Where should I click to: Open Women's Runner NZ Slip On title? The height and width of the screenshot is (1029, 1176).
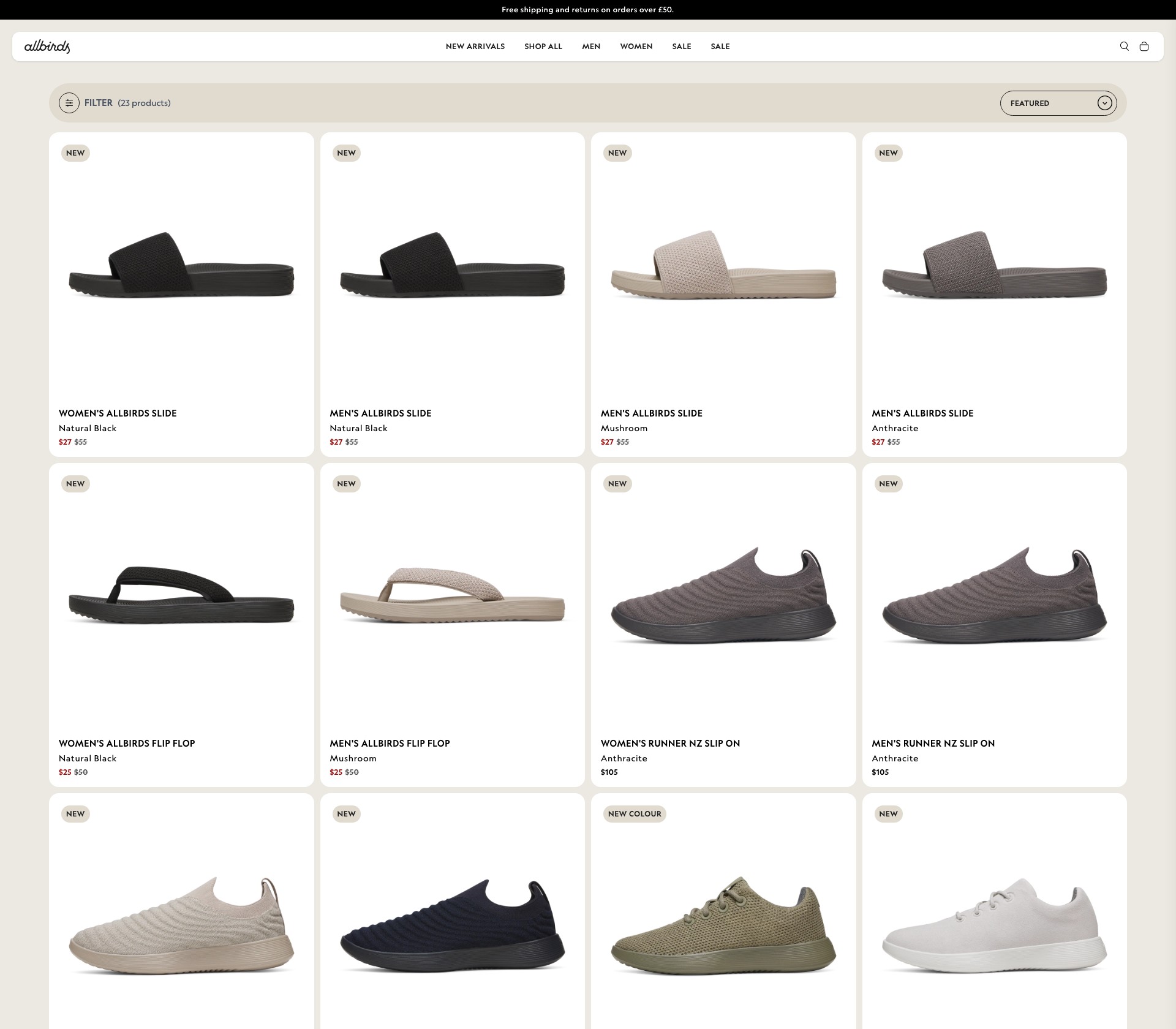(x=670, y=744)
